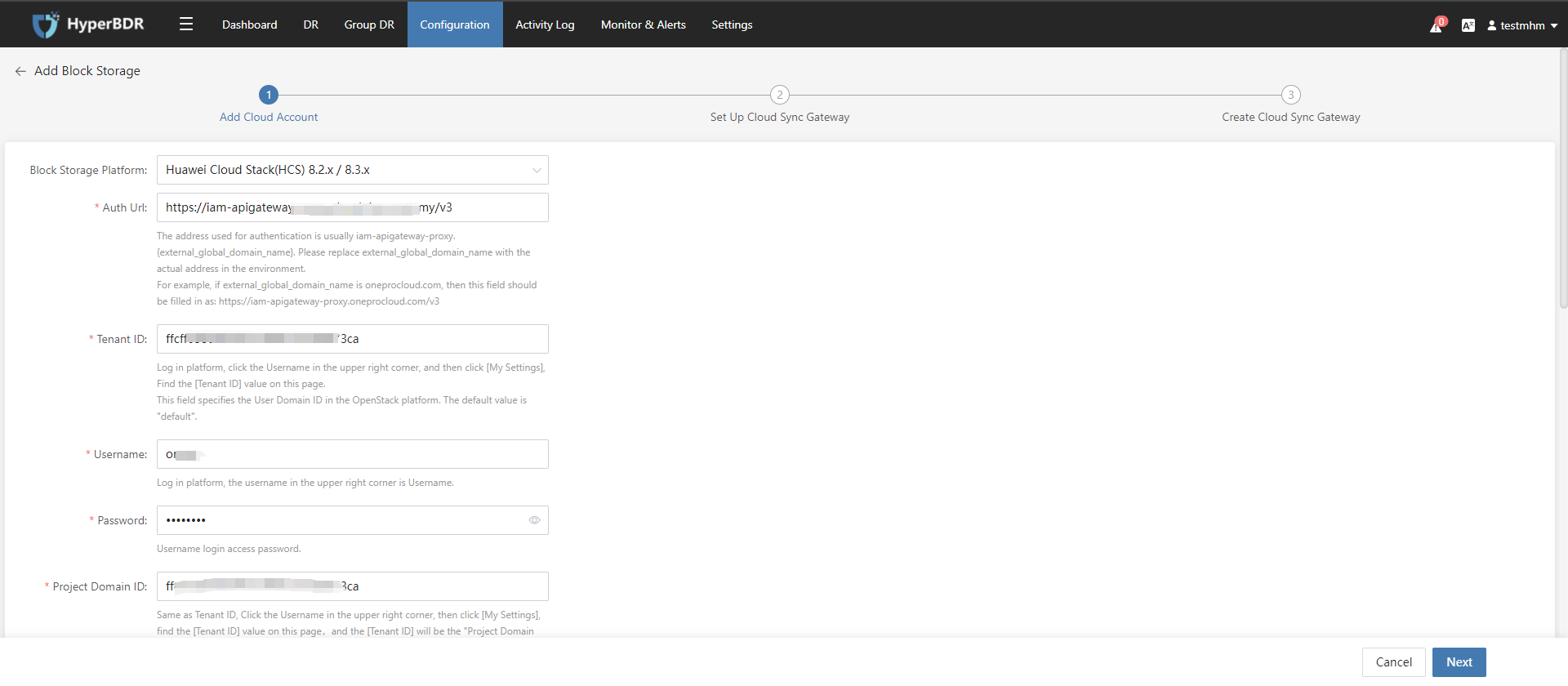Viewport: 1568px width, 686px height.
Task: Select the Configuration tab
Action: [455, 24]
